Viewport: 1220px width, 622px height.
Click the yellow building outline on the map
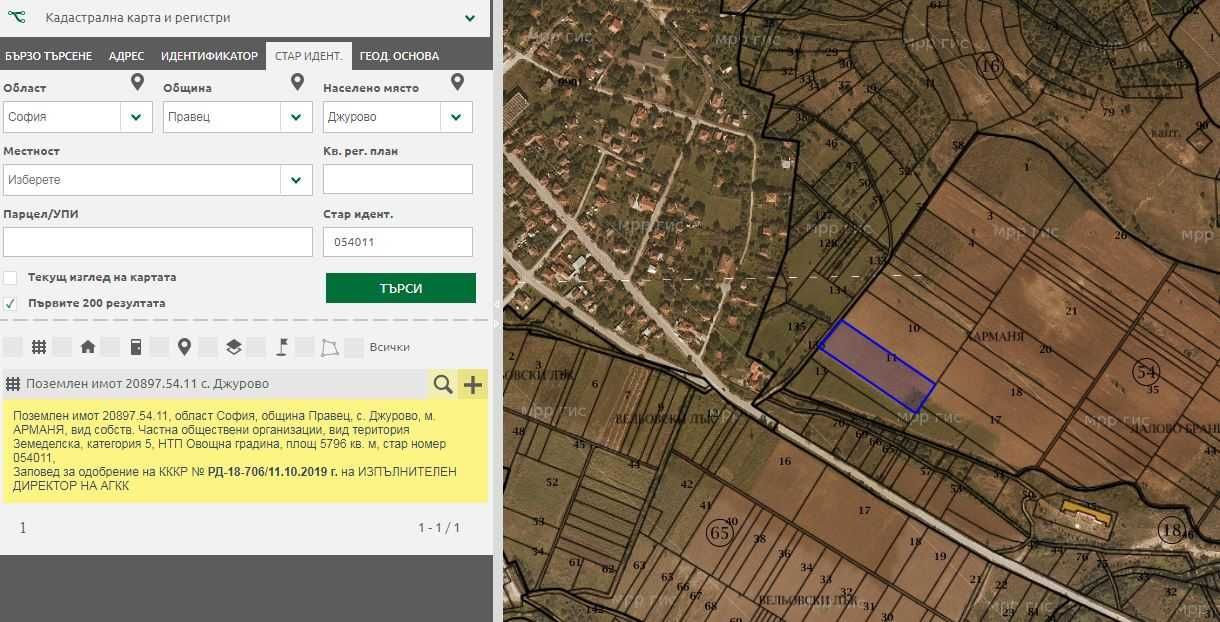[1089, 514]
